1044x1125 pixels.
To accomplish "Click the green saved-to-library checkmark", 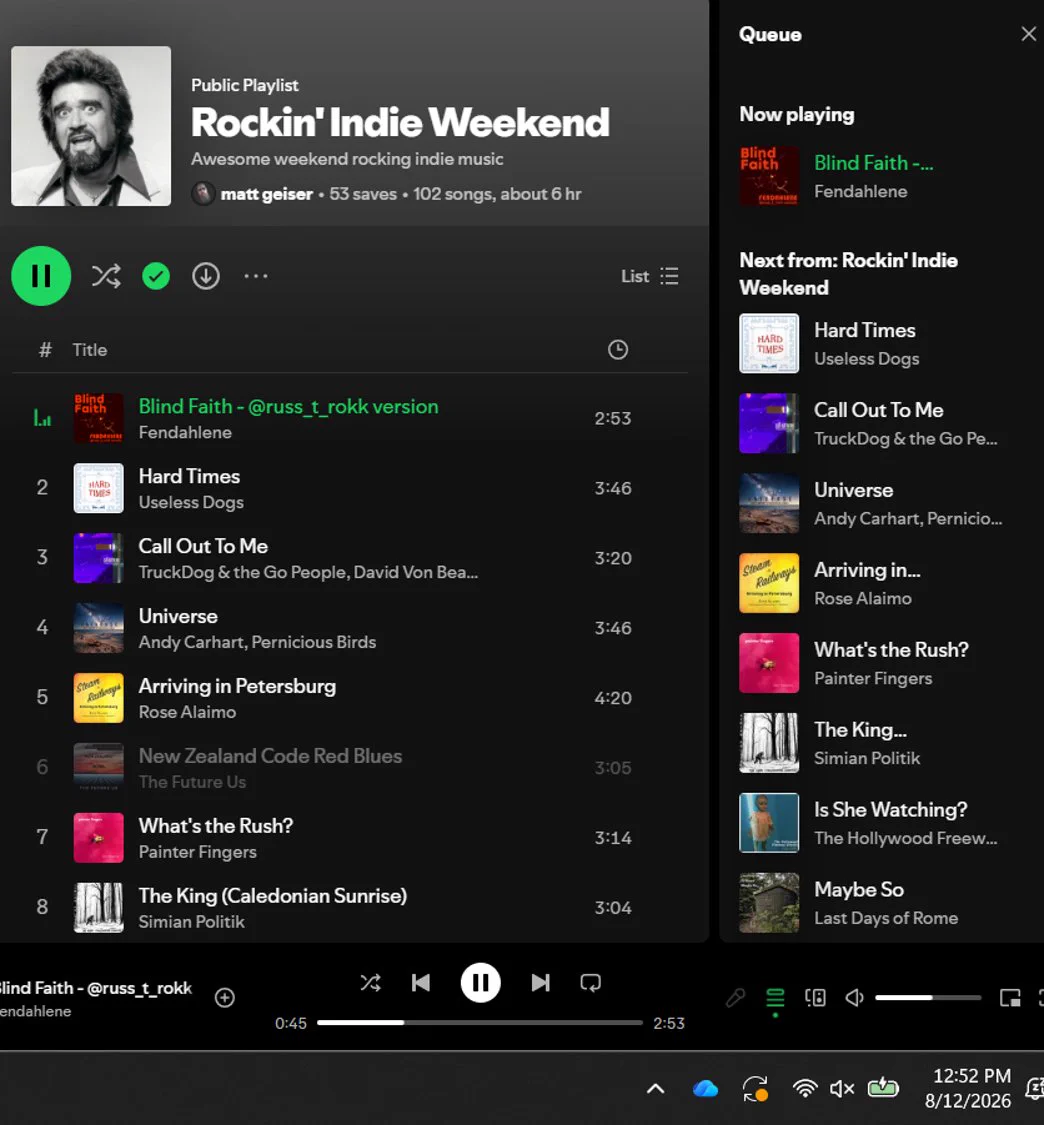I will pyautogui.click(x=156, y=276).
